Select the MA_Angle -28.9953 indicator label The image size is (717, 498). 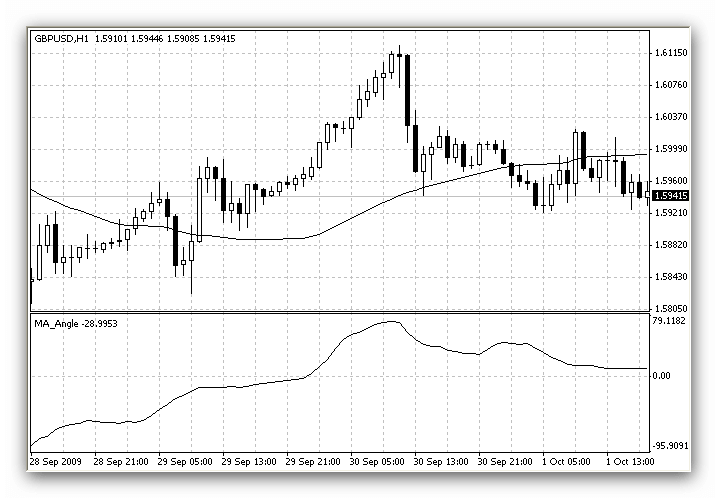tap(76, 324)
